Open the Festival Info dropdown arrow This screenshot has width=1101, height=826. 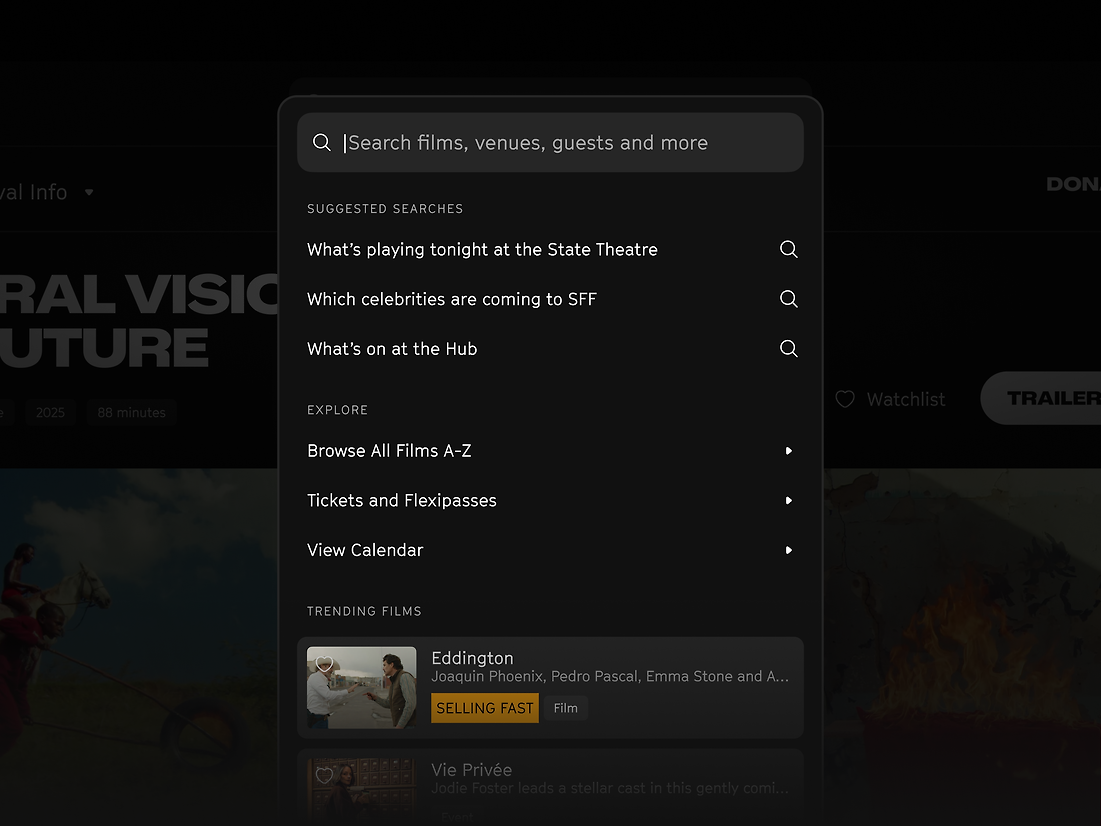[89, 192]
